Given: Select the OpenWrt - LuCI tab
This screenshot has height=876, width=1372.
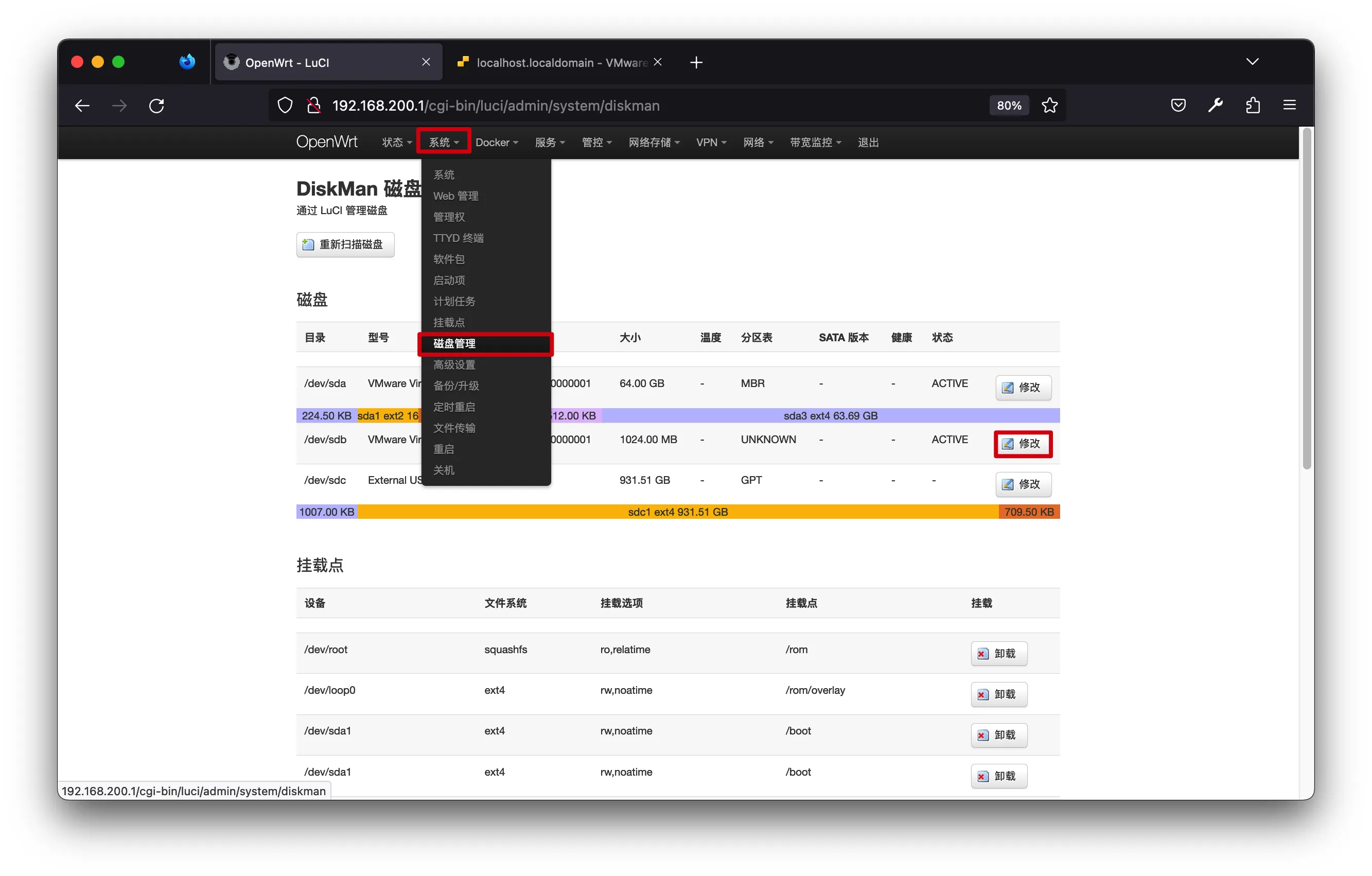Looking at the screenshot, I should pos(328,62).
